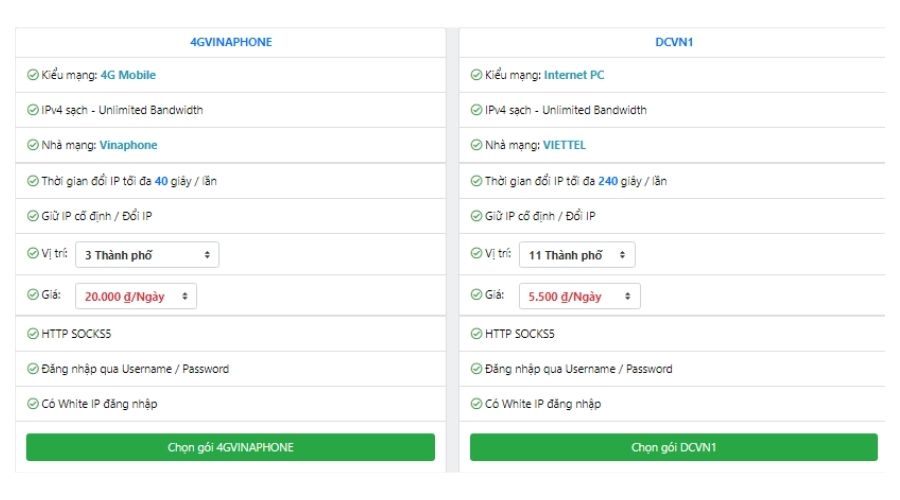The width and height of the screenshot is (900, 500).
Task: Click check icon beside 40-second IP change time
Action: [32, 181]
